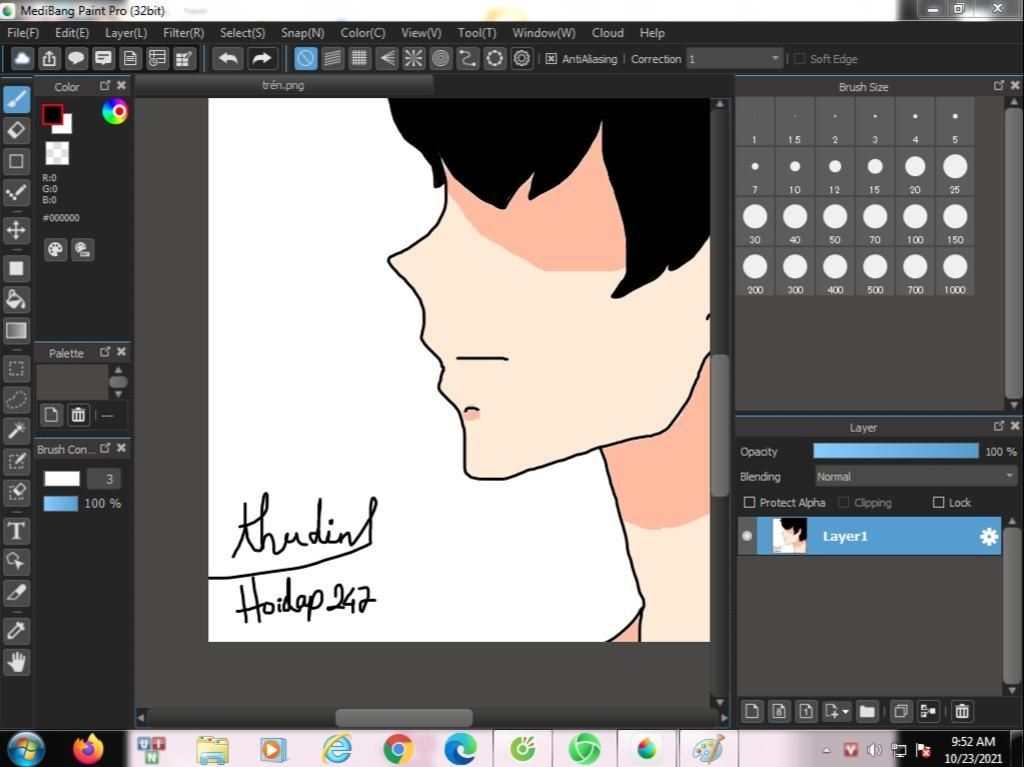This screenshot has height=767, width=1024.
Task: Show hidden system tray icons
Action: coord(826,750)
